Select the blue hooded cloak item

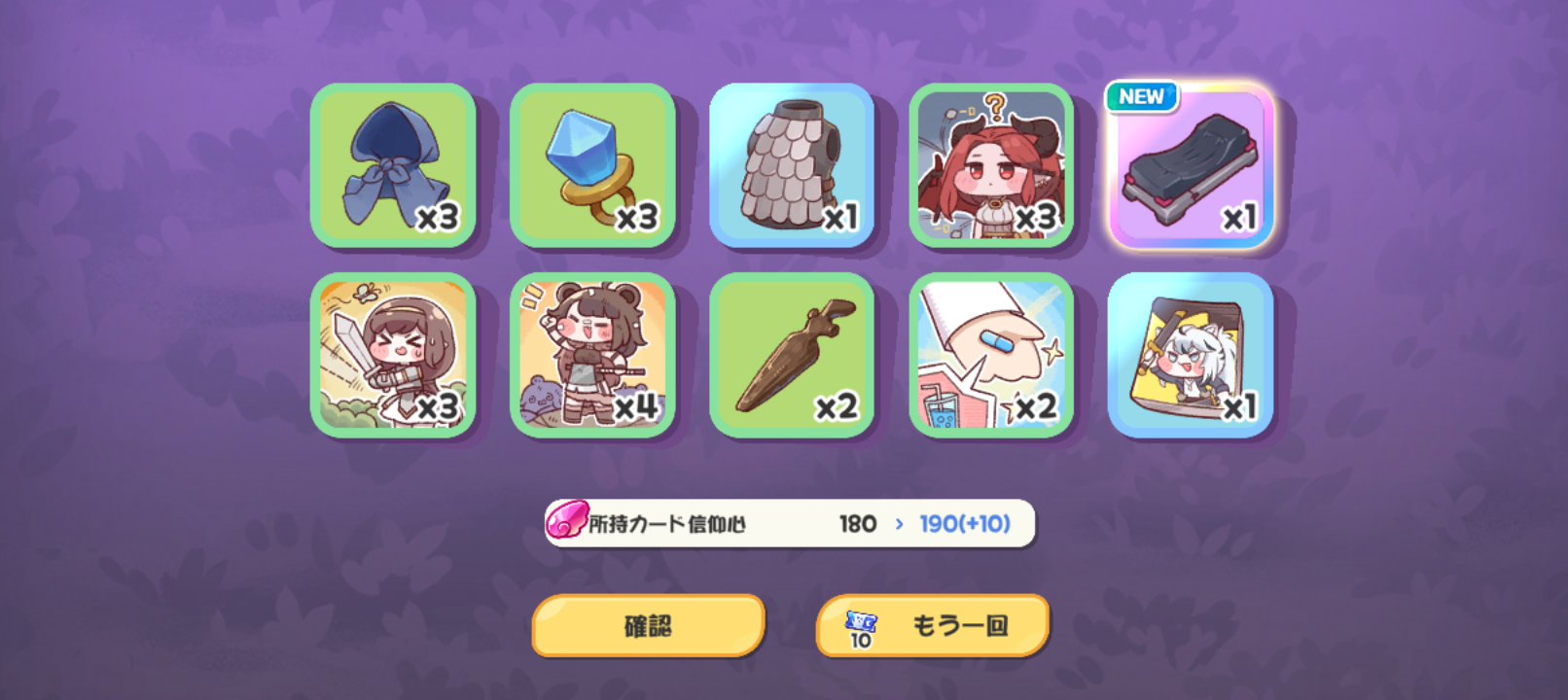click(x=393, y=165)
